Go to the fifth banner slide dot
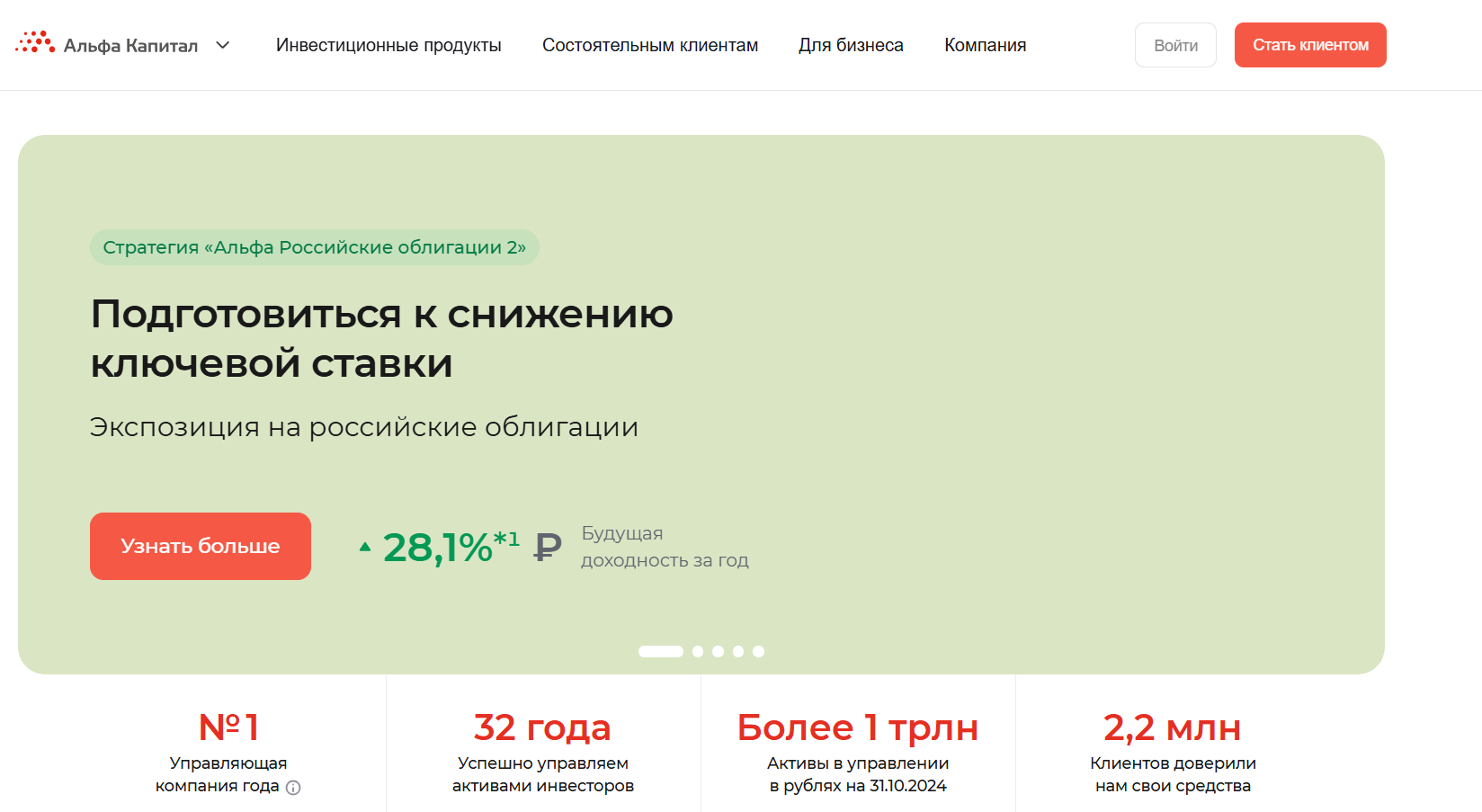 point(758,651)
